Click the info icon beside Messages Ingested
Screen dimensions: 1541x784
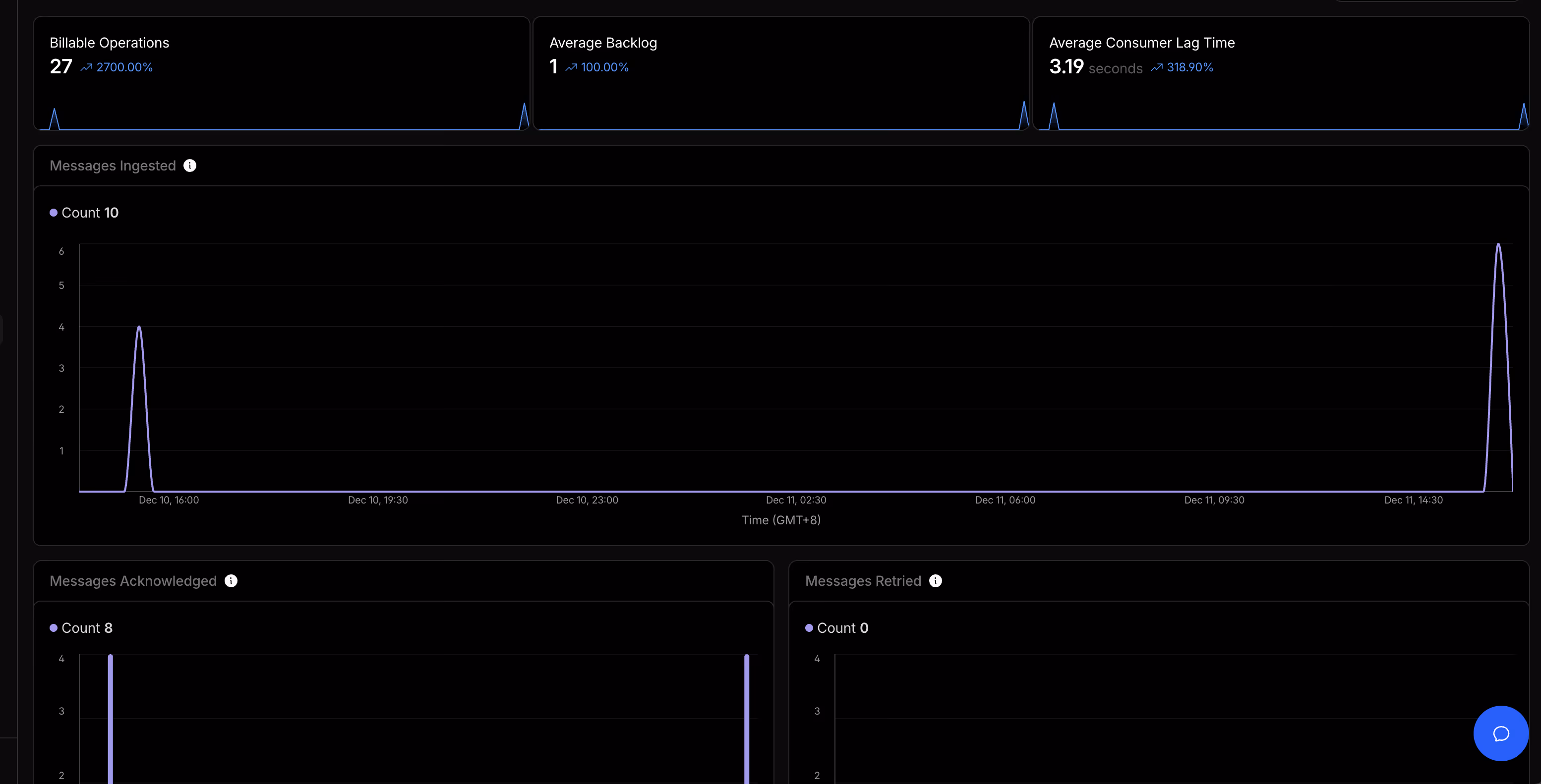click(189, 166)
